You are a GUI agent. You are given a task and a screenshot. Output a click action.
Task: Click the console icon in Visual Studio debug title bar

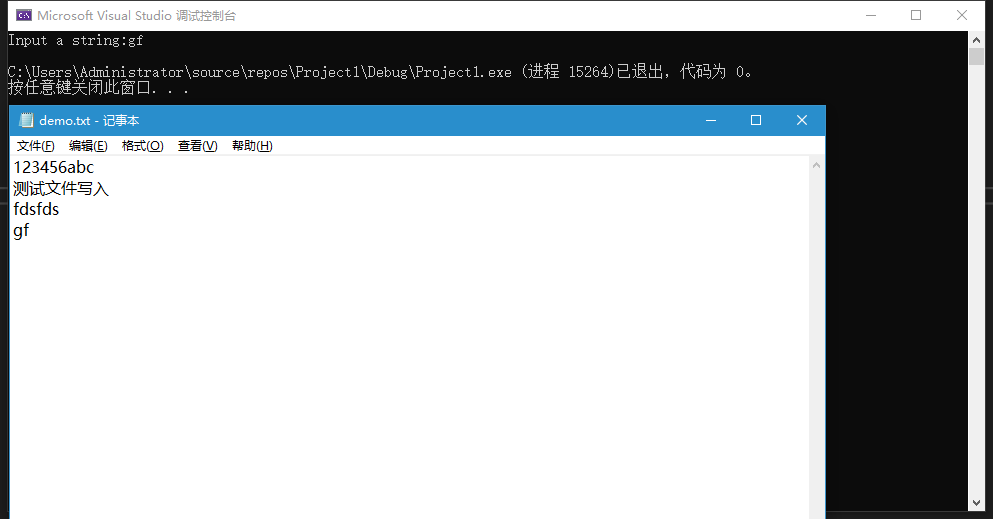point(24,15)
